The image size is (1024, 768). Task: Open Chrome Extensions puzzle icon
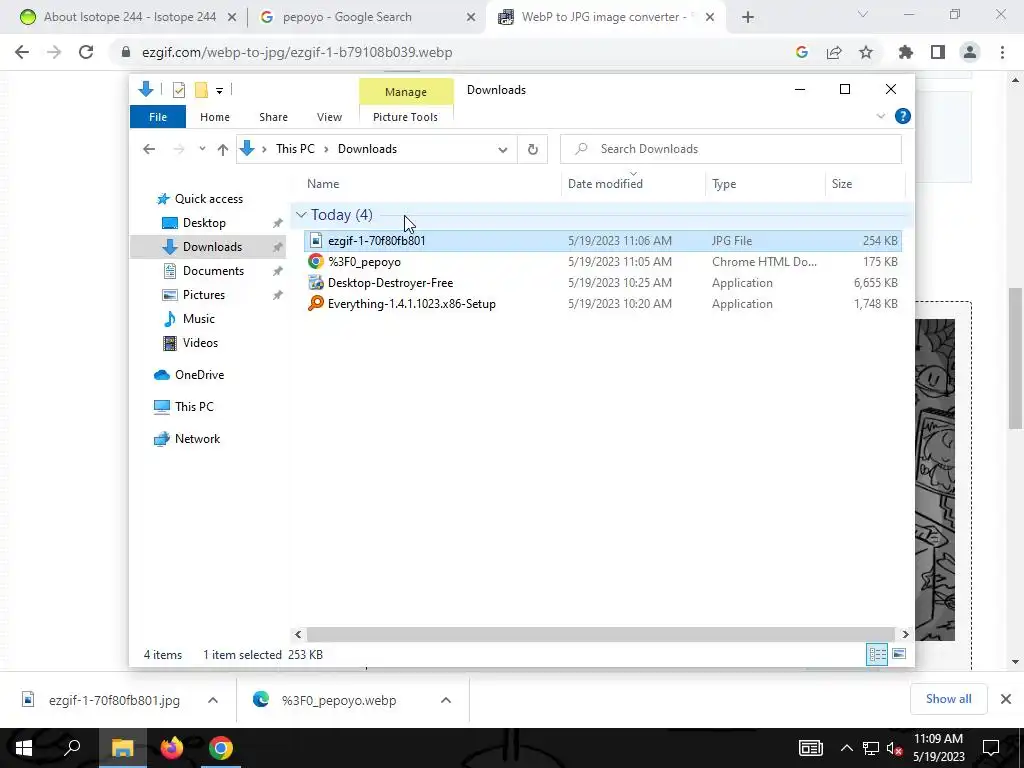905,52
